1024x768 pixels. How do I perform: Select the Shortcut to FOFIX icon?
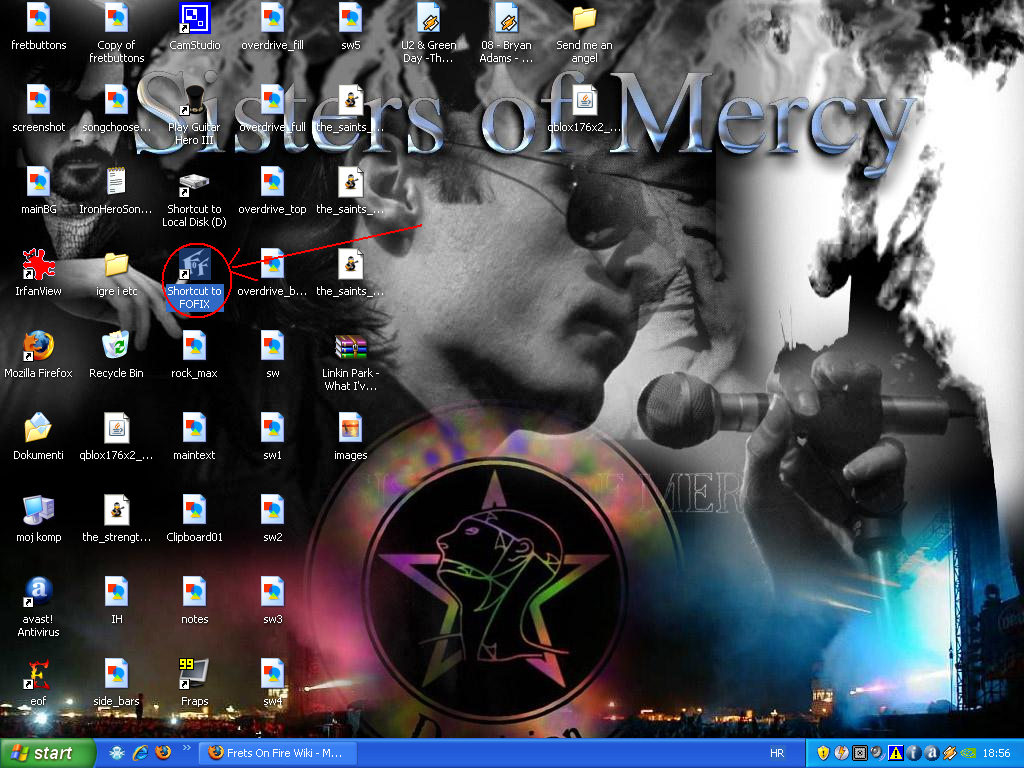pyautogui.click(x=195, y=280)
